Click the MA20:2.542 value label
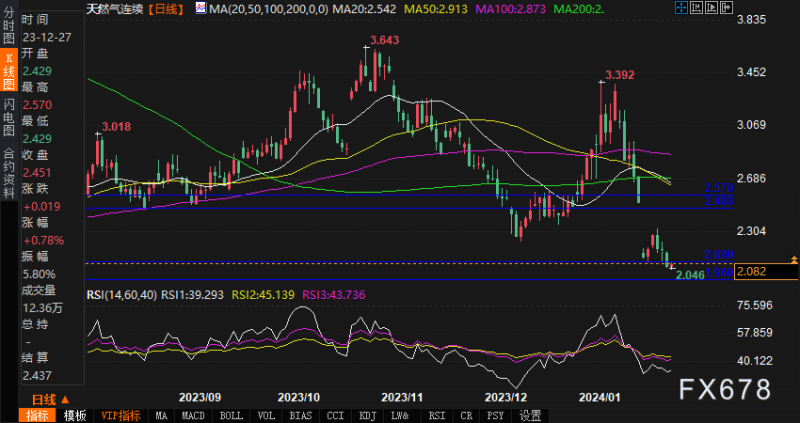 365,8
